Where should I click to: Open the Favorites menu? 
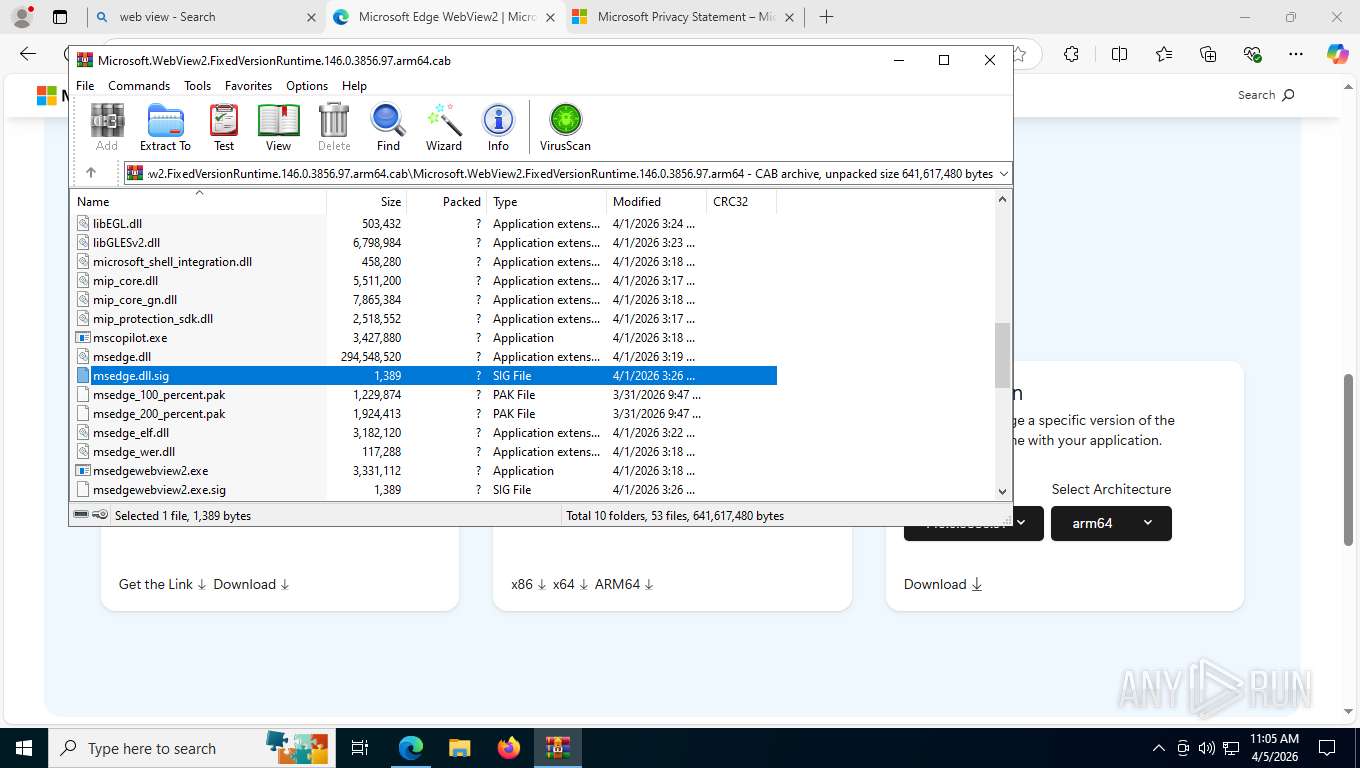[x=248, y=86]
